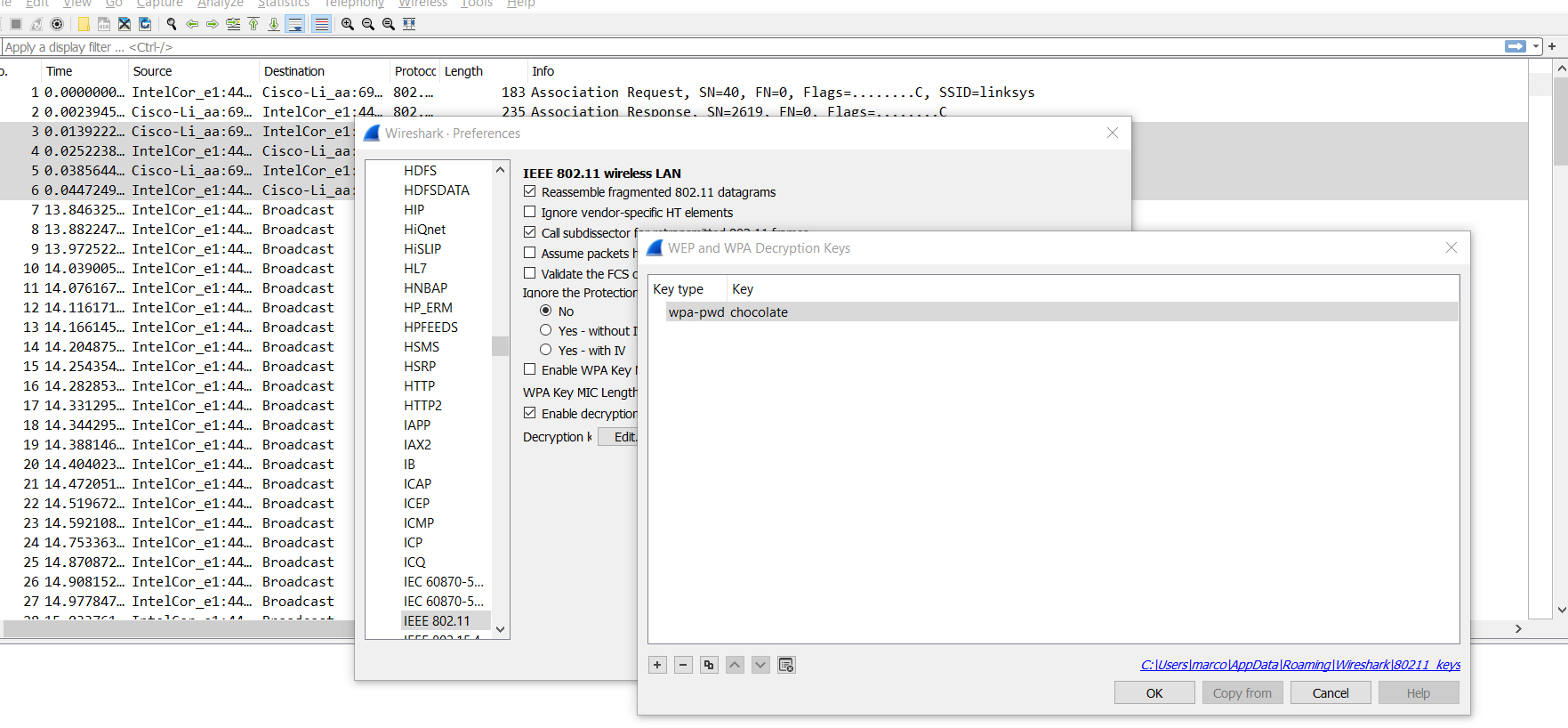Open the 80211_keys file path link
The height and width of the screenshot is (728, 1568).
point(1300,665)
